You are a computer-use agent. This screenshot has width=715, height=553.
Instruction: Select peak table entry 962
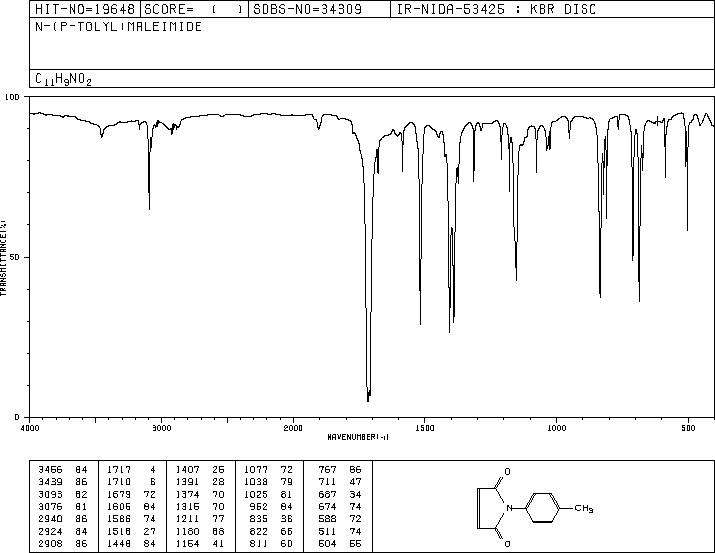coord(259,506)
